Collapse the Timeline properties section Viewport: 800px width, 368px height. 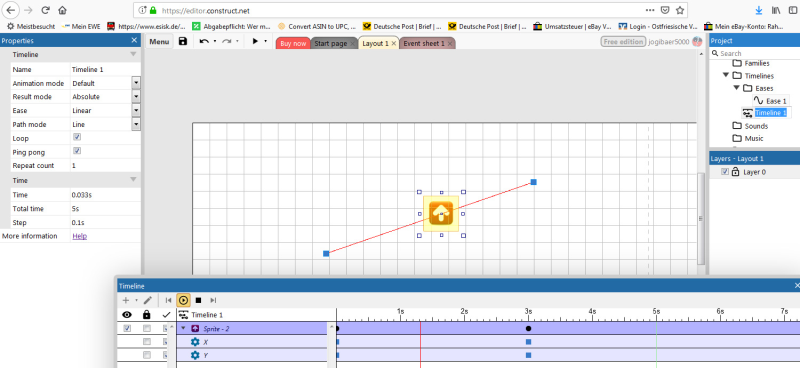coord(133,54)
